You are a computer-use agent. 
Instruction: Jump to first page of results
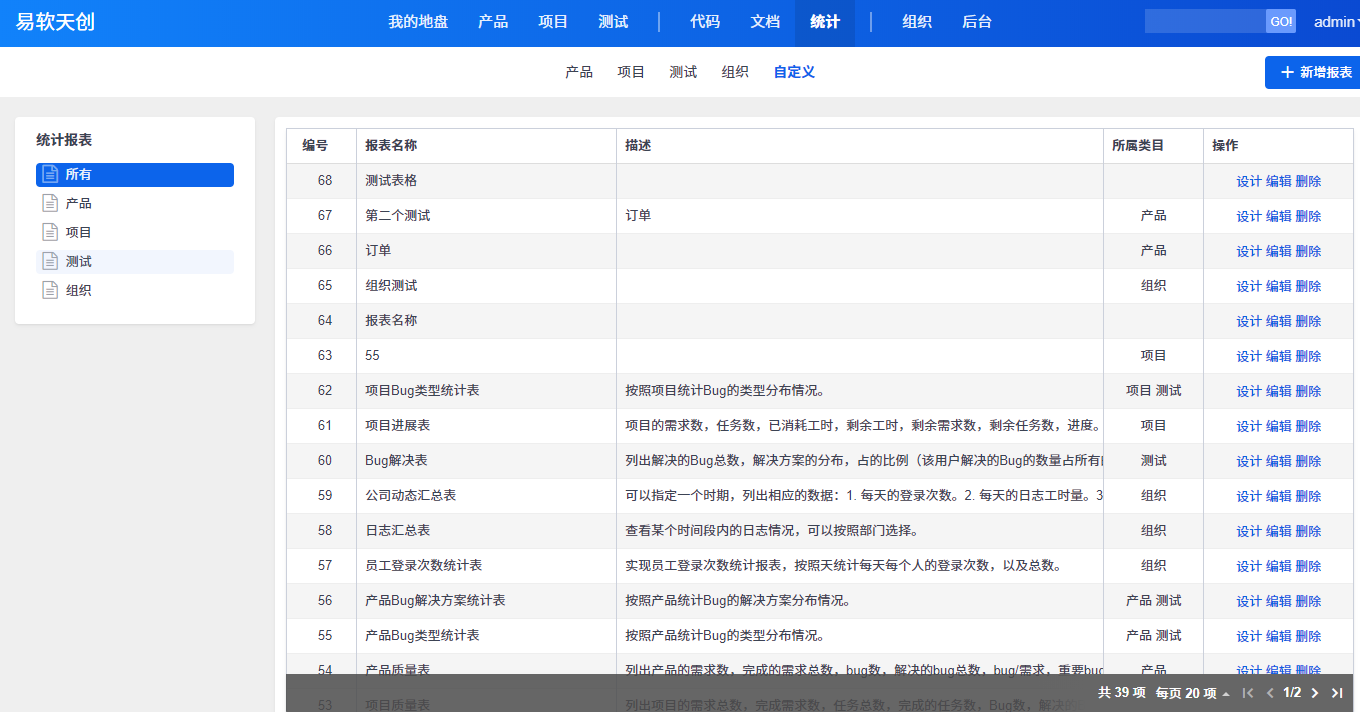pyautogui.click(x=1247, y=693)
